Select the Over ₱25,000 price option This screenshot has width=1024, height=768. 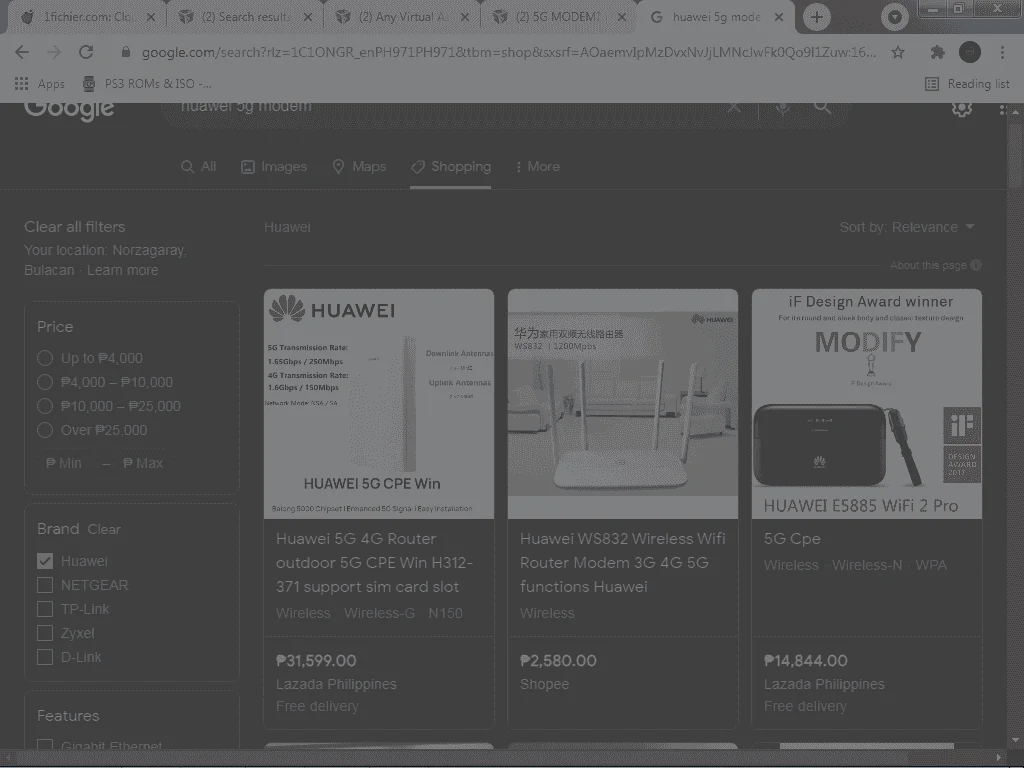coord(45,430)
